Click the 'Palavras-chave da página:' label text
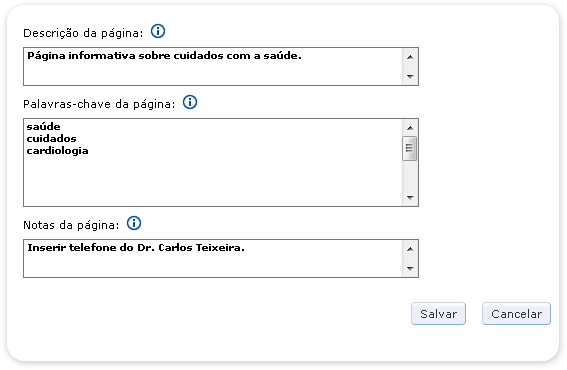This screenshot has height=370, width=567. click(99, 104)
